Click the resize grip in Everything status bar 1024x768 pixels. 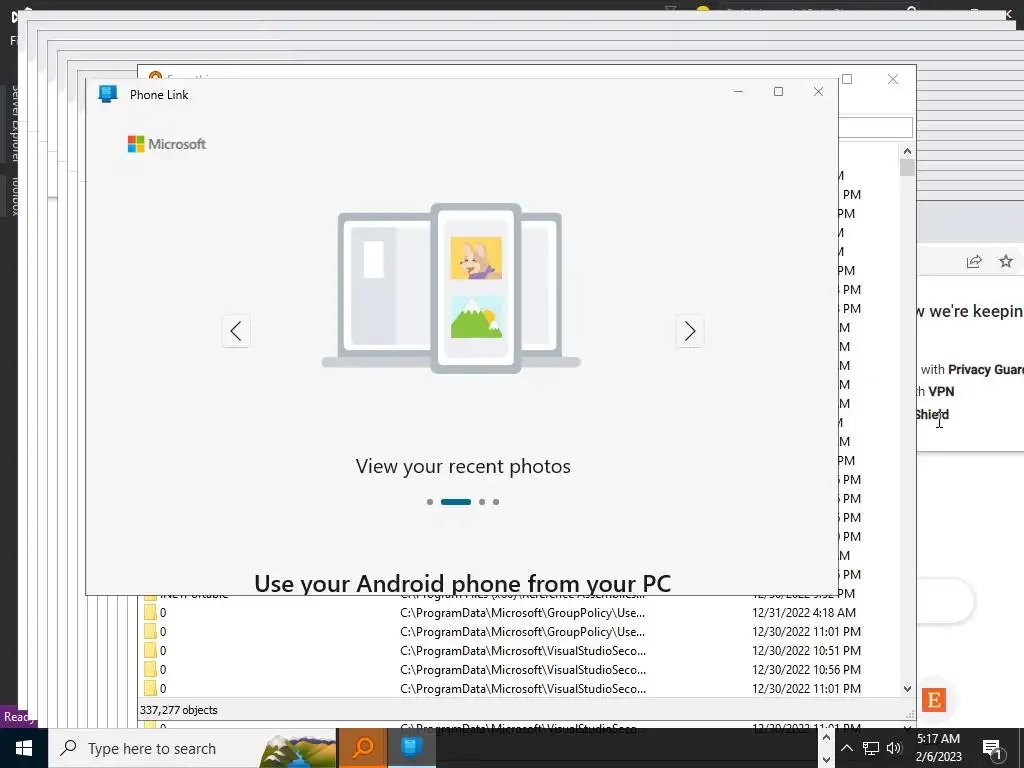click(x=910, y=714)
